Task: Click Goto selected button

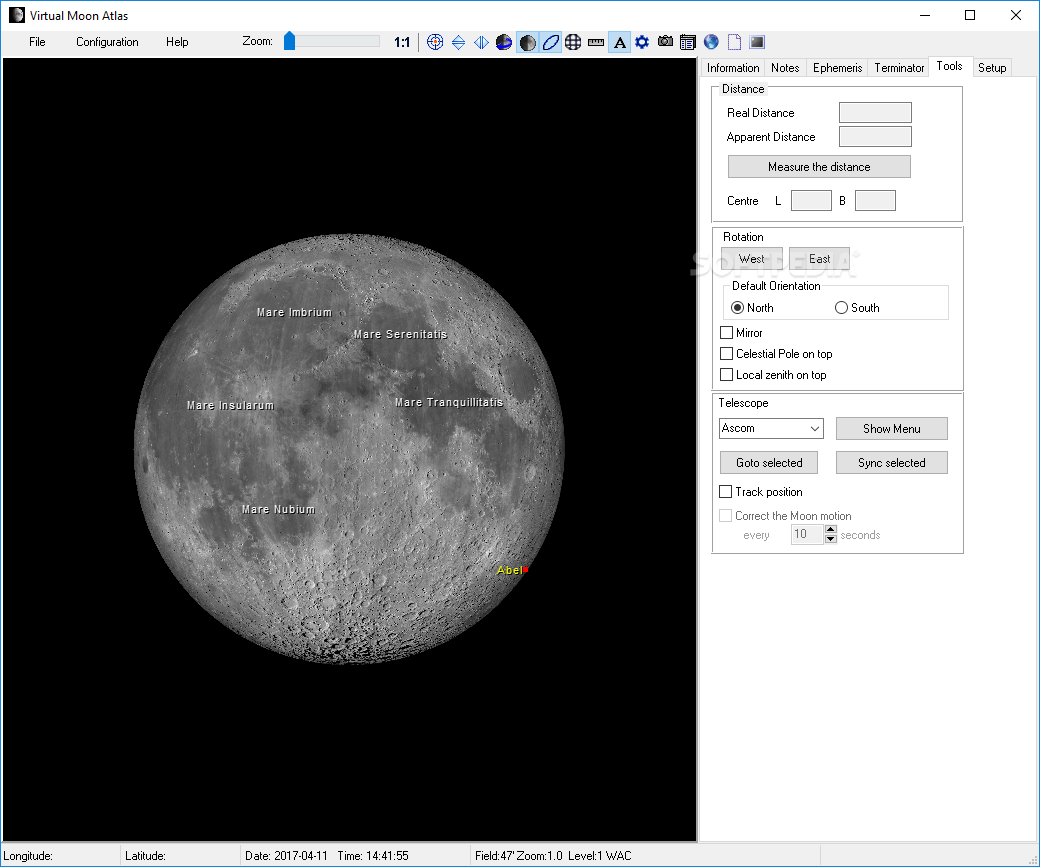Action: pos(769,463)
